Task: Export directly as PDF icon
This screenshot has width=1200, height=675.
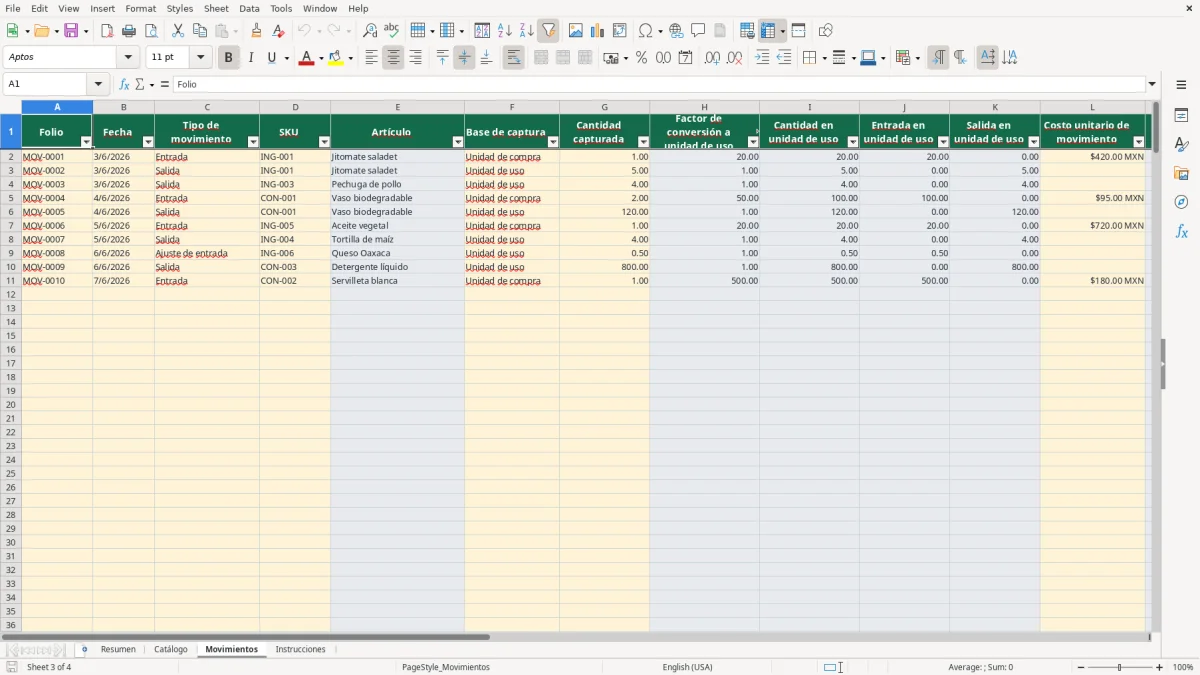Action: pyautogui.click(x=107, y=31)
